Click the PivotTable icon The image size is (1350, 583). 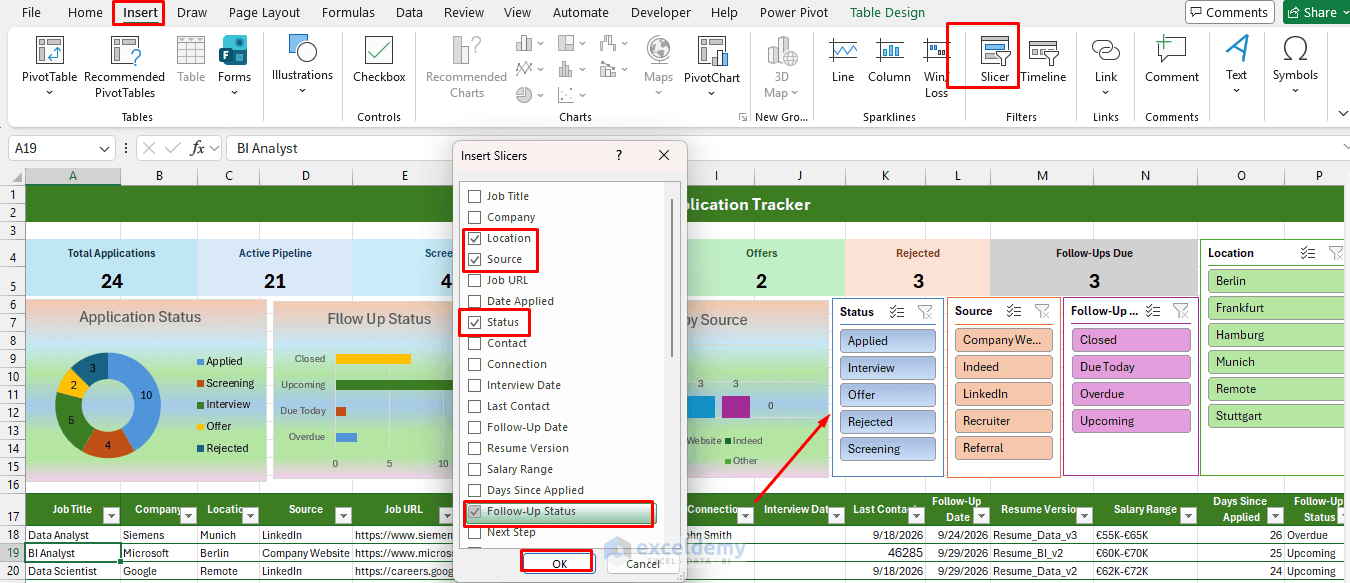(49, 51)
